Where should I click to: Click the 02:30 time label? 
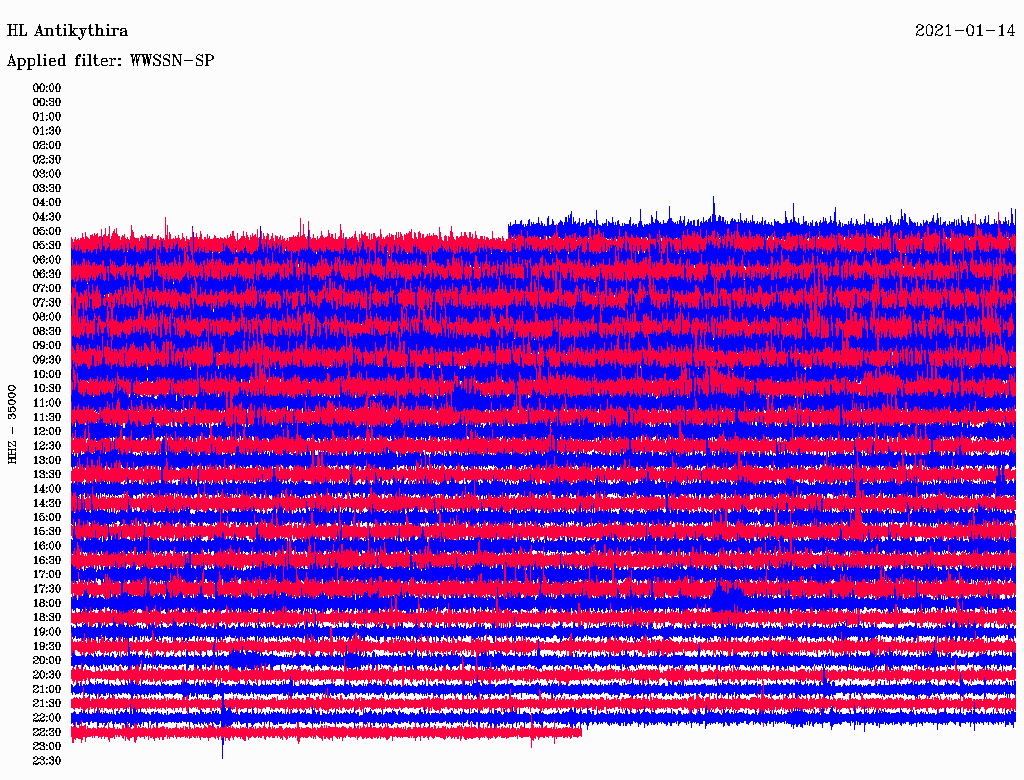click(x=47, y=159)
